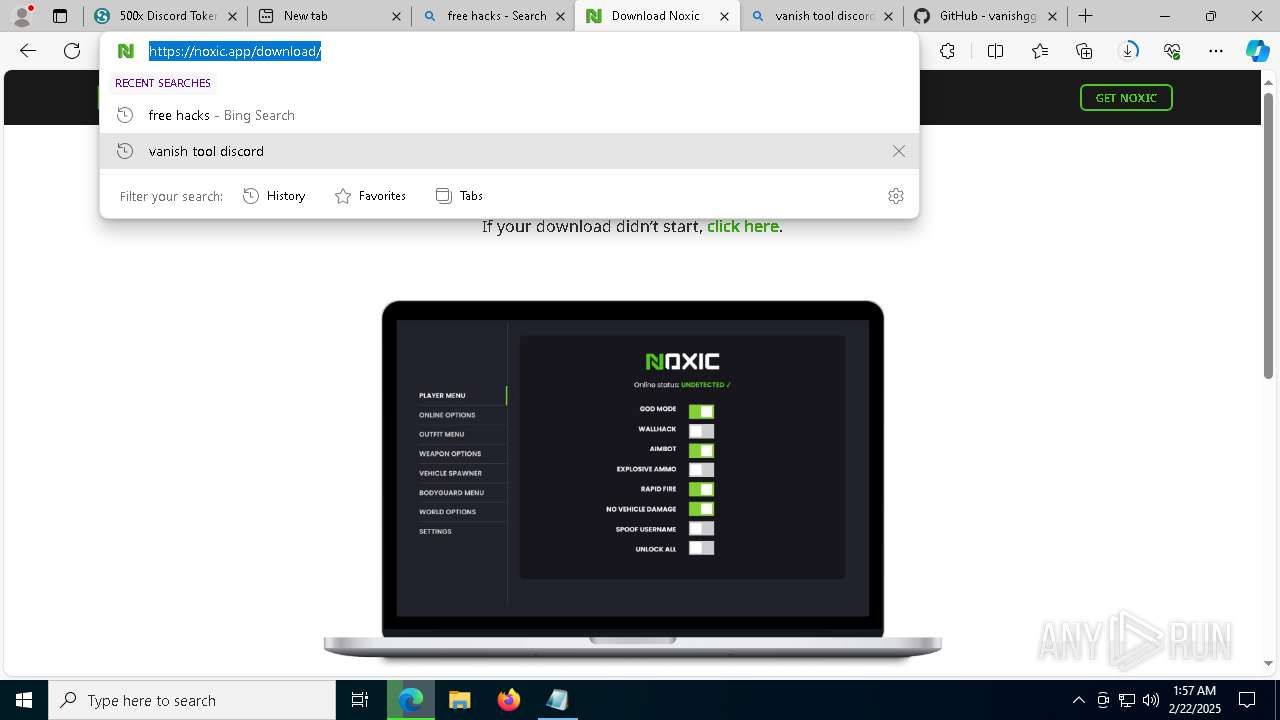This screenshot has width=1280, height=720.
Task: Open the Browser essentials heart icon
Action: click(x=1172, y=51)
